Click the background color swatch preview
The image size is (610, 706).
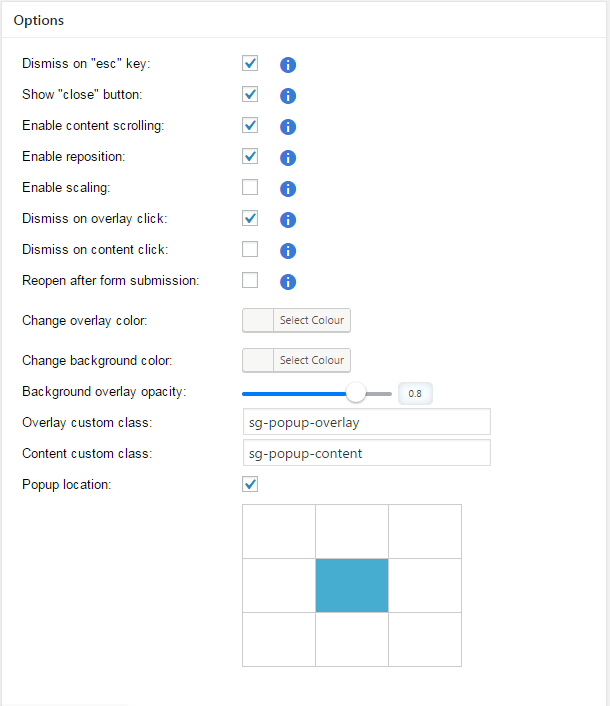pyautogui.click(x=258, y=360)
